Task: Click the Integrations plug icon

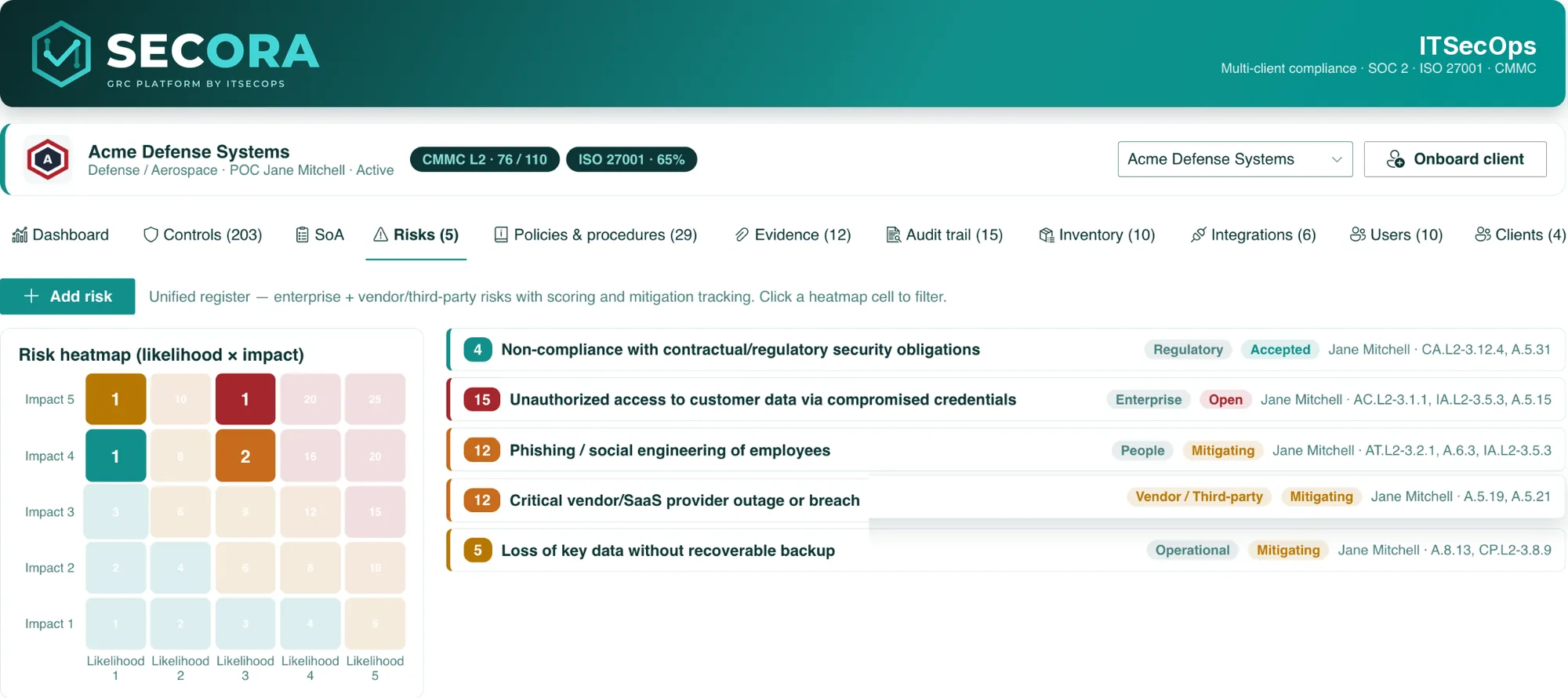Action: click(x=1198, y=234)
